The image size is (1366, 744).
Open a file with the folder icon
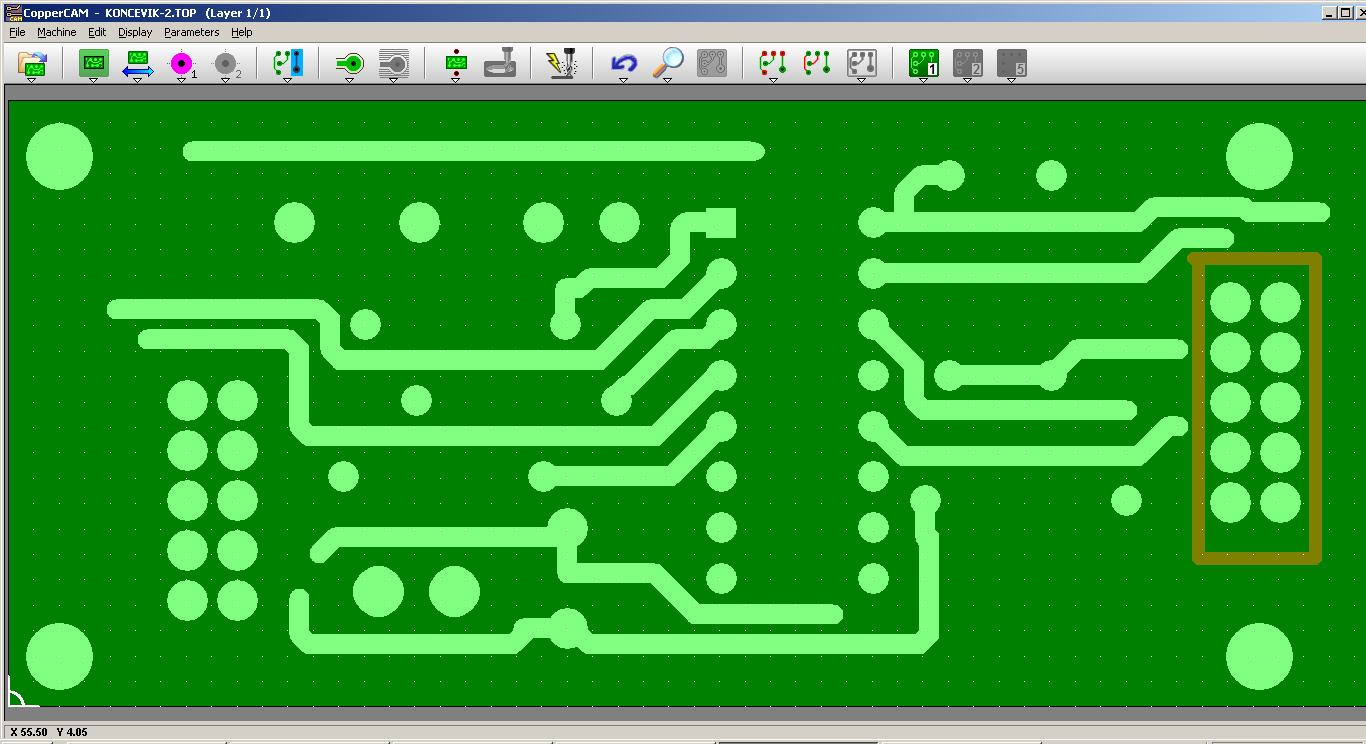(33, 65)
